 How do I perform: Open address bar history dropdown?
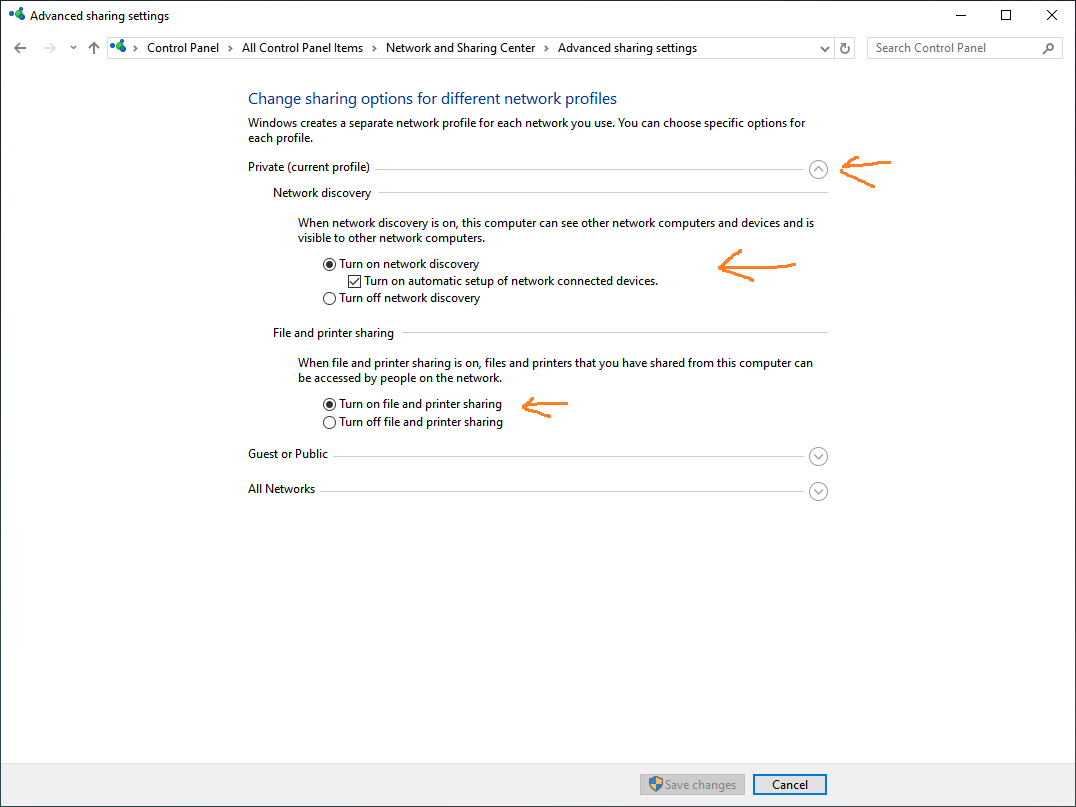pyautogui.click(x=824, y=49)
